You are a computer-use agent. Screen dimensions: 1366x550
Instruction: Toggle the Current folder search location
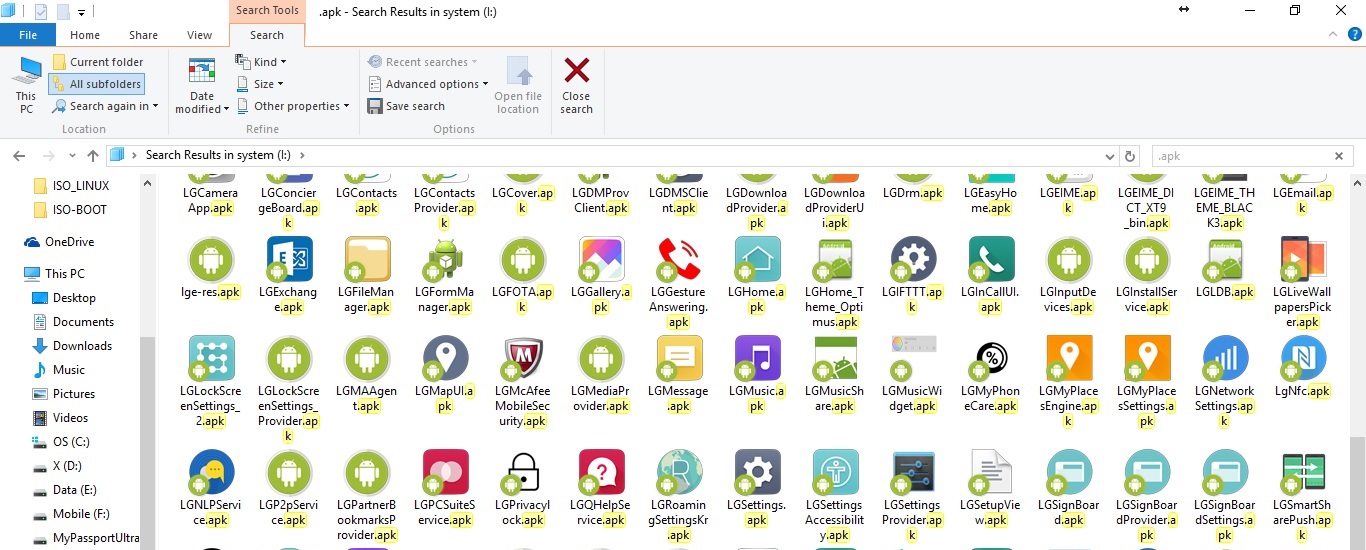point(98,62)
